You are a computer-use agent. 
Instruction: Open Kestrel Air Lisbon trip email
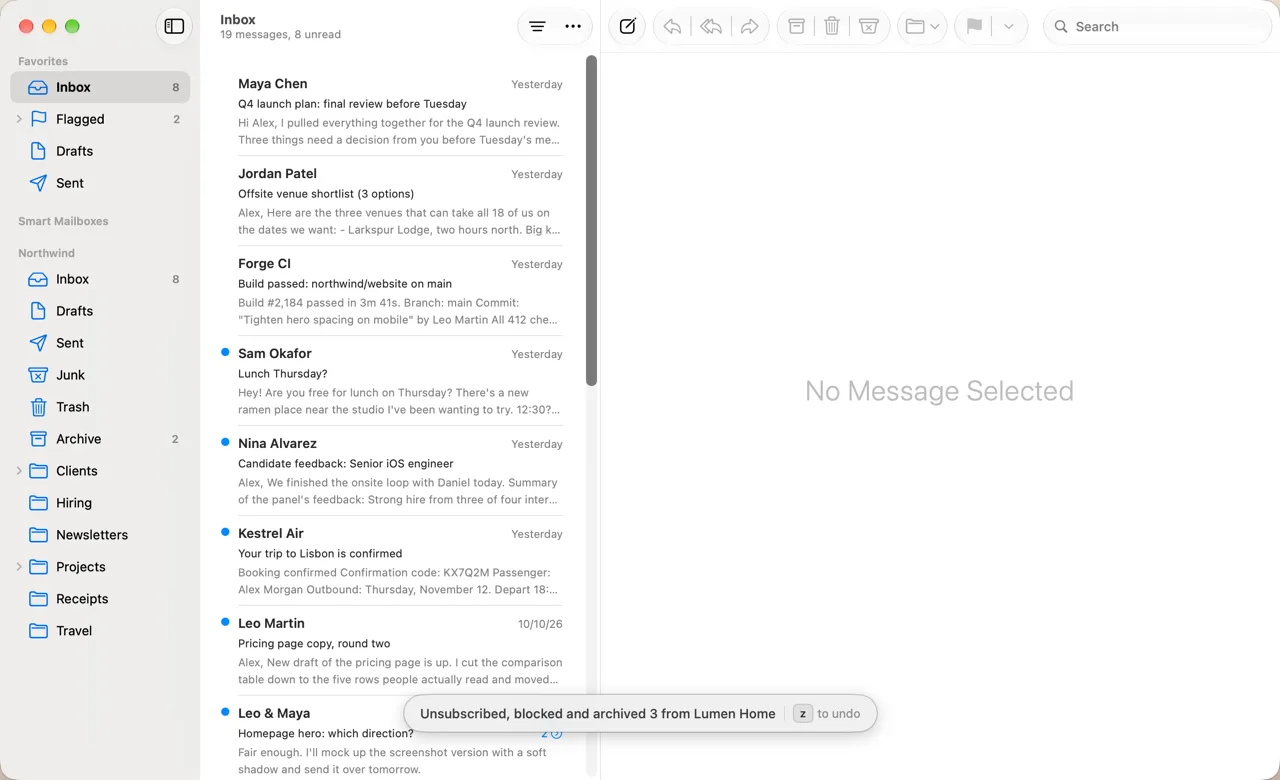392,561
